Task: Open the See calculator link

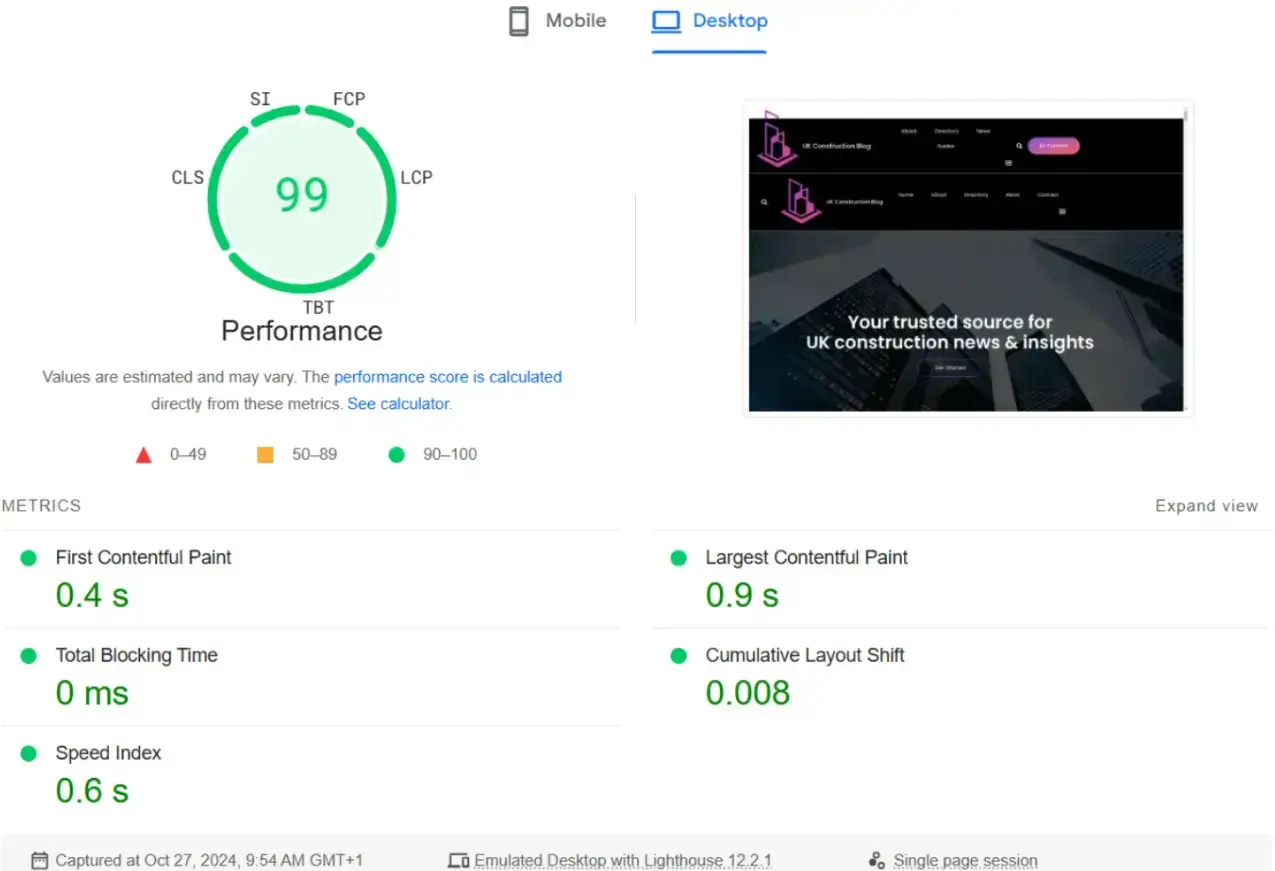Action: [x=397, y=403]
